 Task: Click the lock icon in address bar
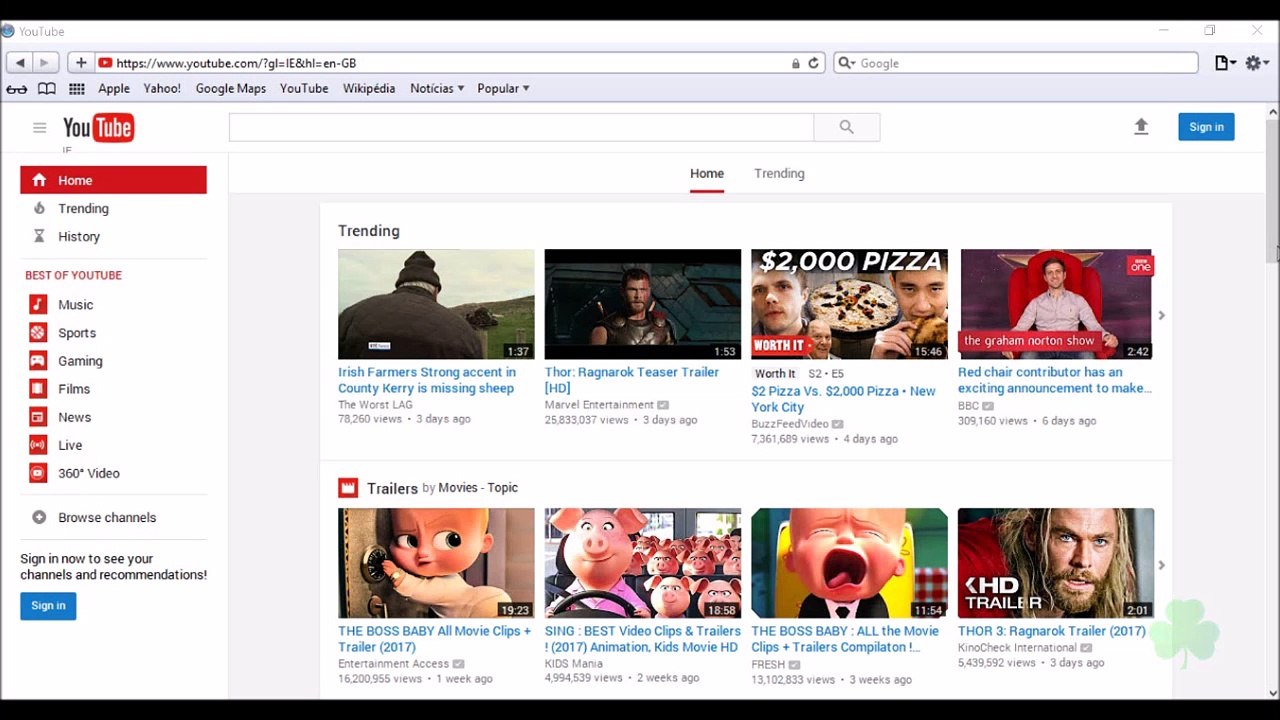click(x=796, y=63)
